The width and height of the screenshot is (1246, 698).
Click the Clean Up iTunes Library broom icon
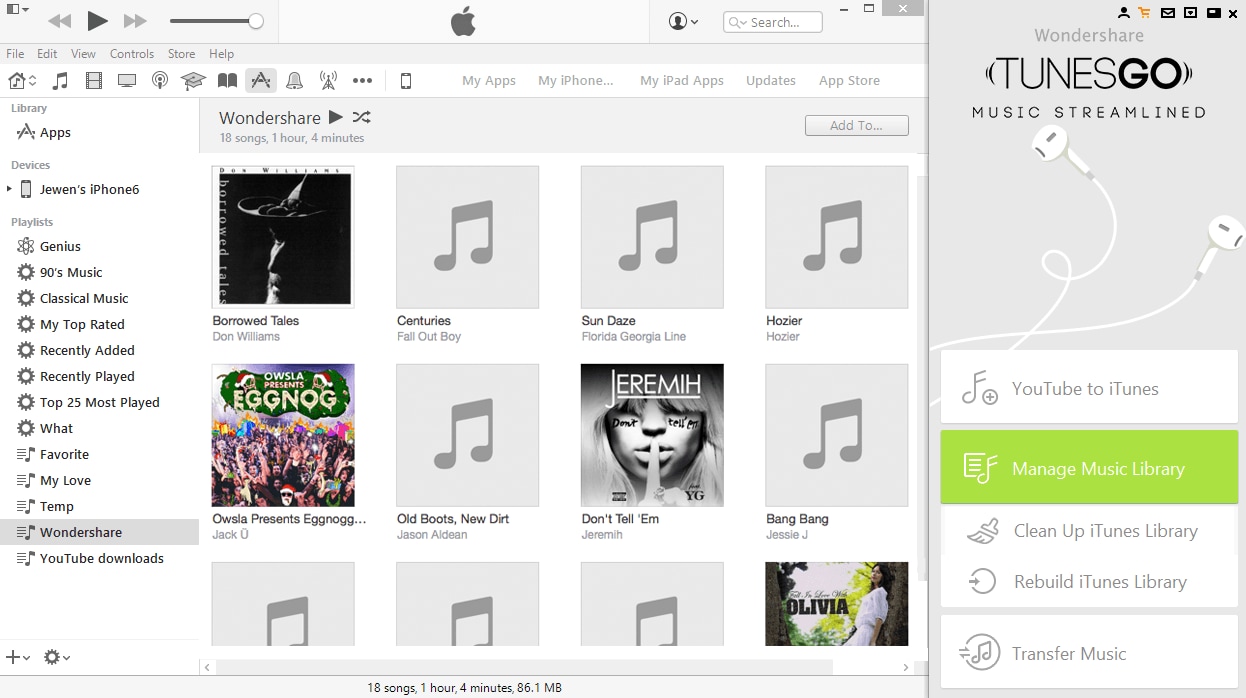pyautogui.click(x=983, y=531)
